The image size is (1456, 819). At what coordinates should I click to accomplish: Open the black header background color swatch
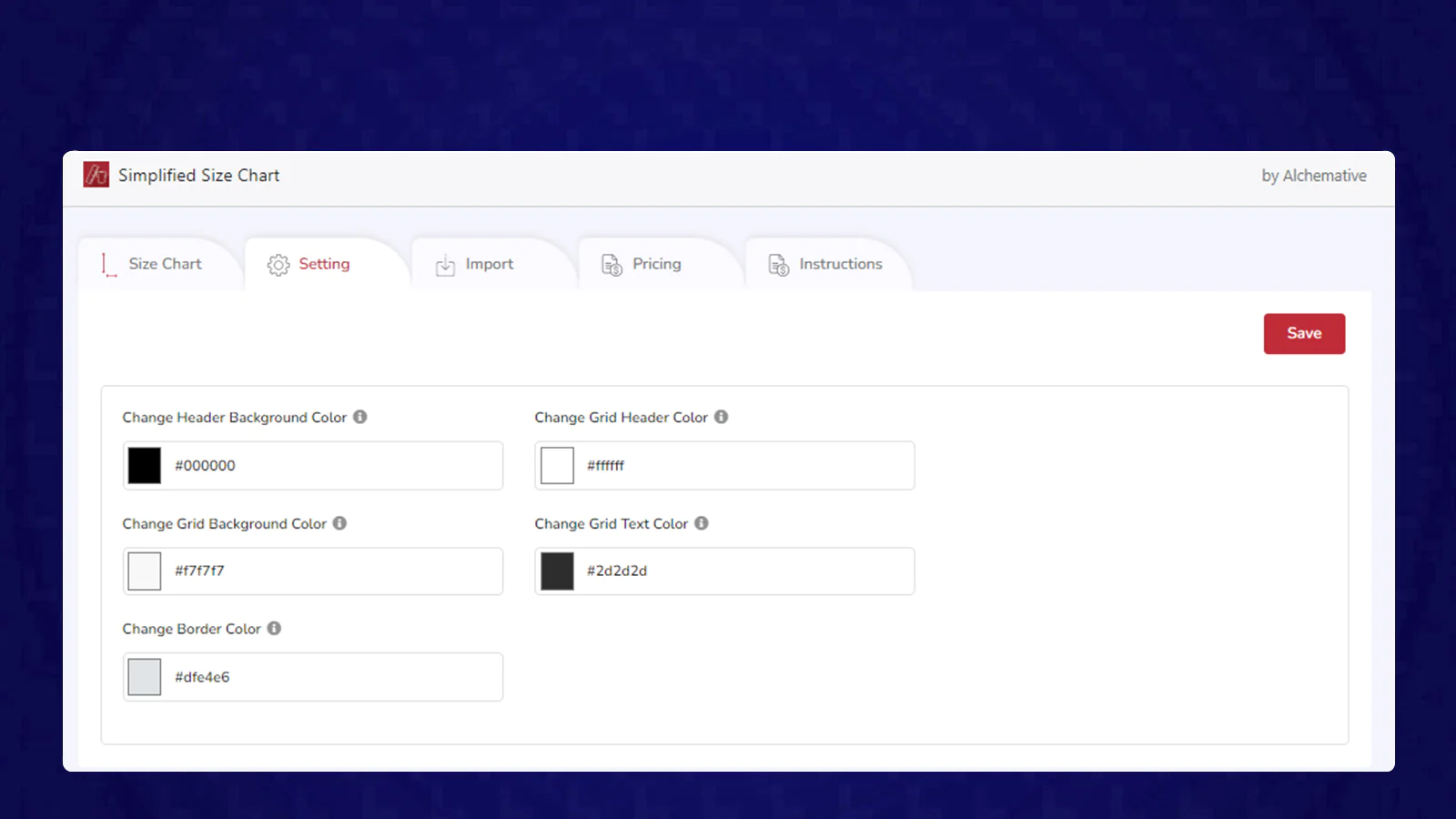click(x=145, y=466)
